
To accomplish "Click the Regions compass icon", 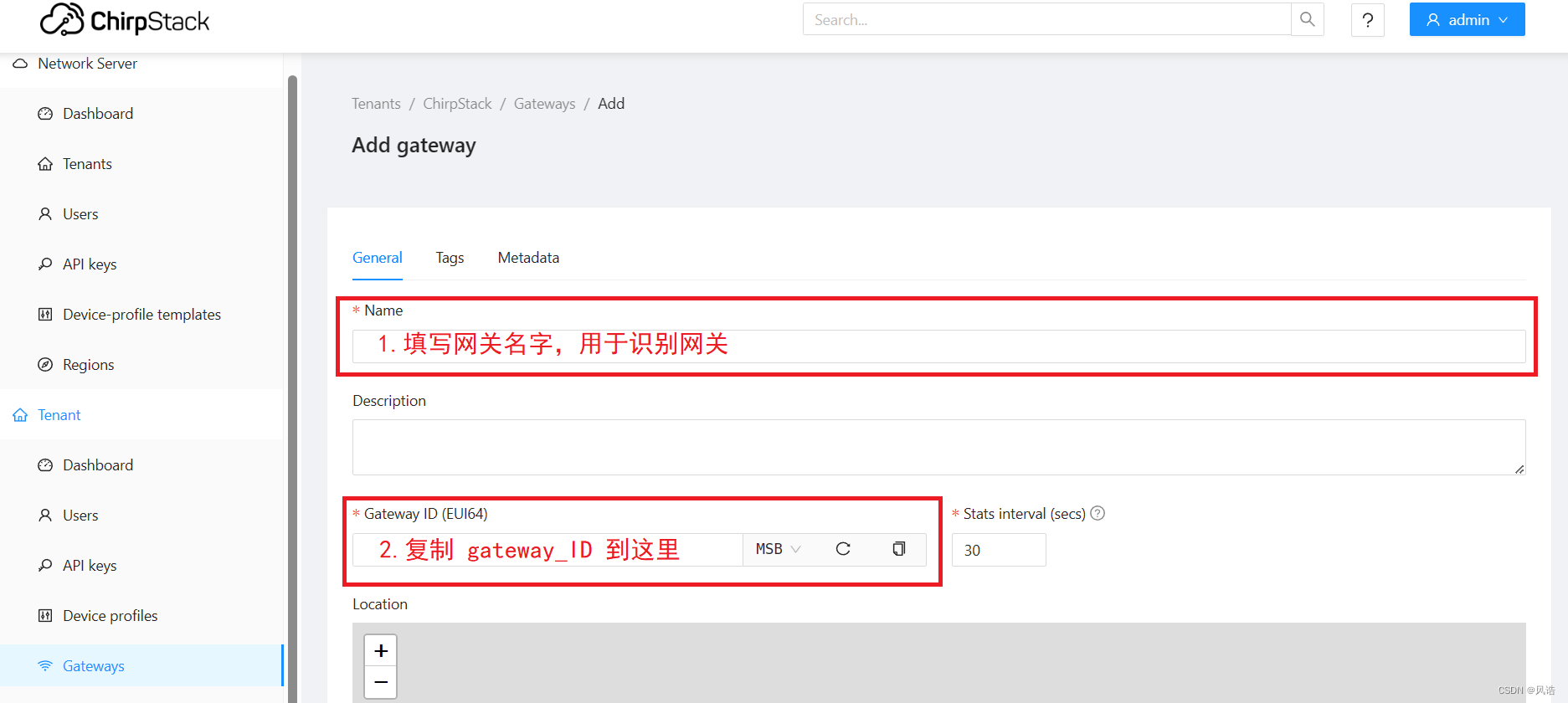I will [x=45, y=365].
